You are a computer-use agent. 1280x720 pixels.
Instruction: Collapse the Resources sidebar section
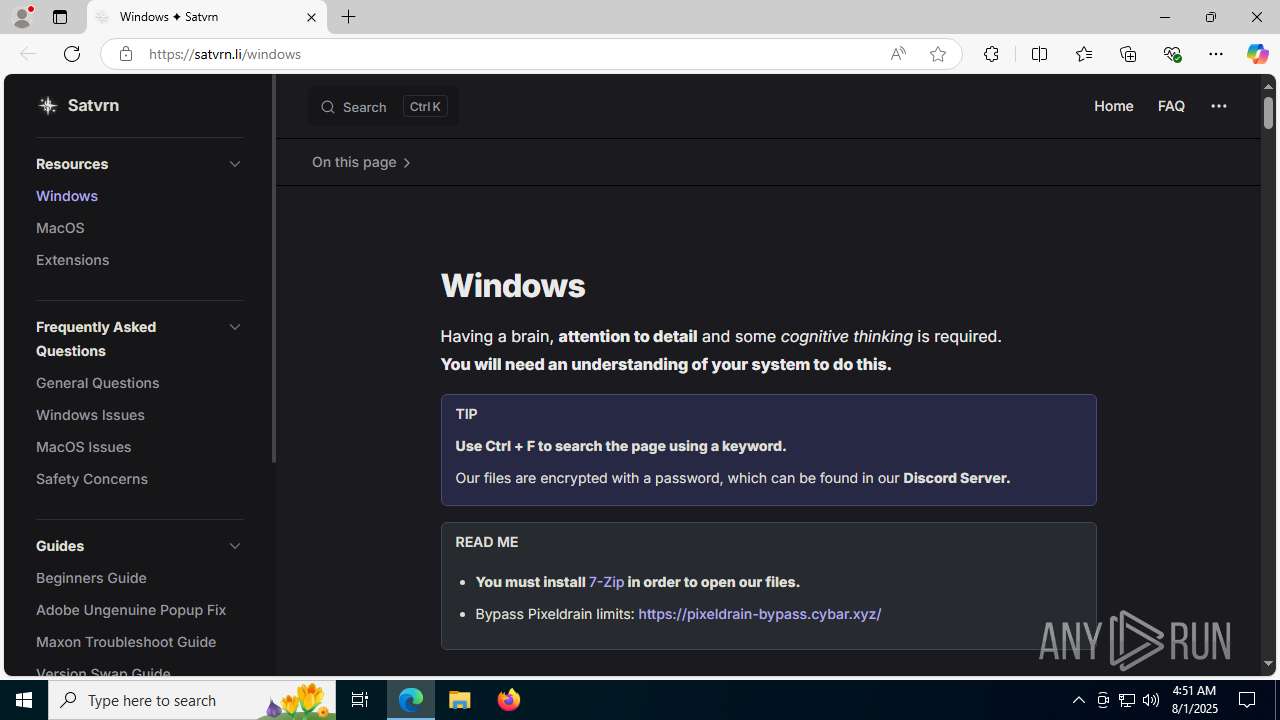234,164
